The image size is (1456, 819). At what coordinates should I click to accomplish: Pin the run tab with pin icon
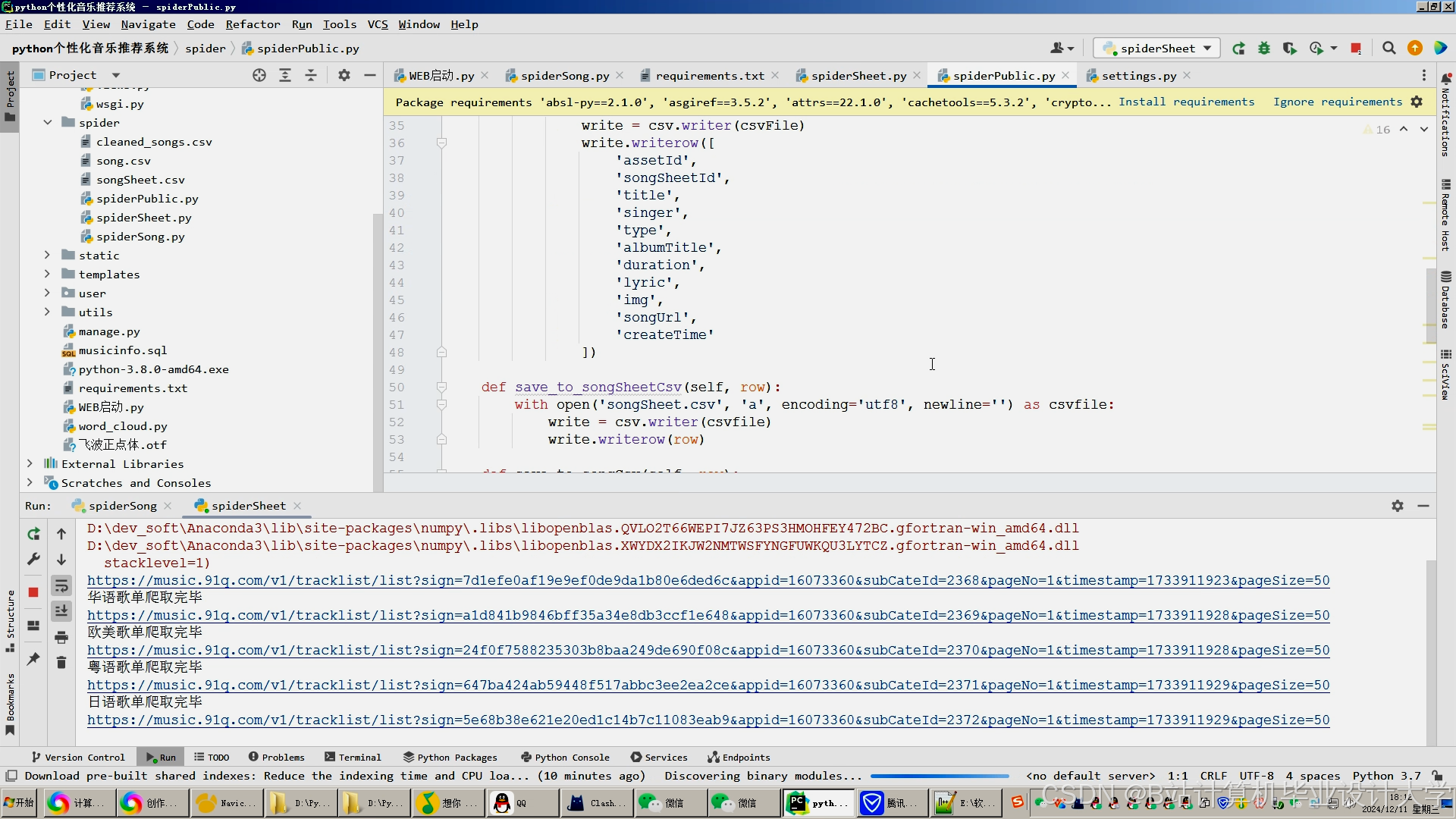(x=33, y=659)
